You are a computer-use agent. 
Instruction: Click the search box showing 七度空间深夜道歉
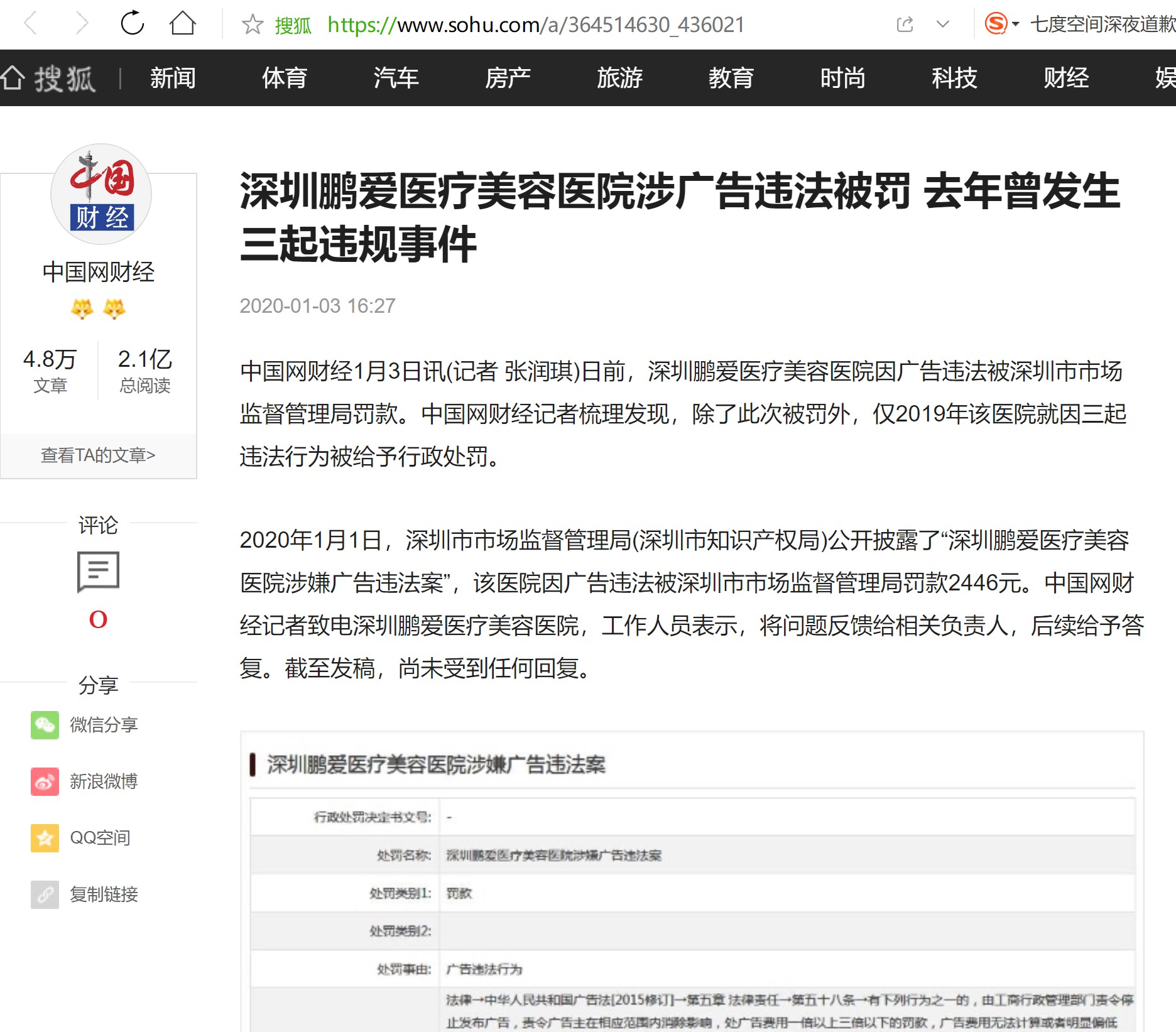click(x=1102, y=24)
